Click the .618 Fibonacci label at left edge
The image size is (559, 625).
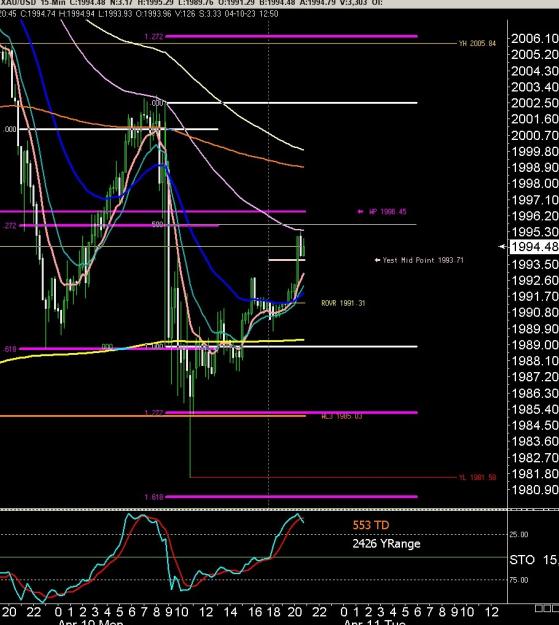pyautogui.click(x=10, y=349)
